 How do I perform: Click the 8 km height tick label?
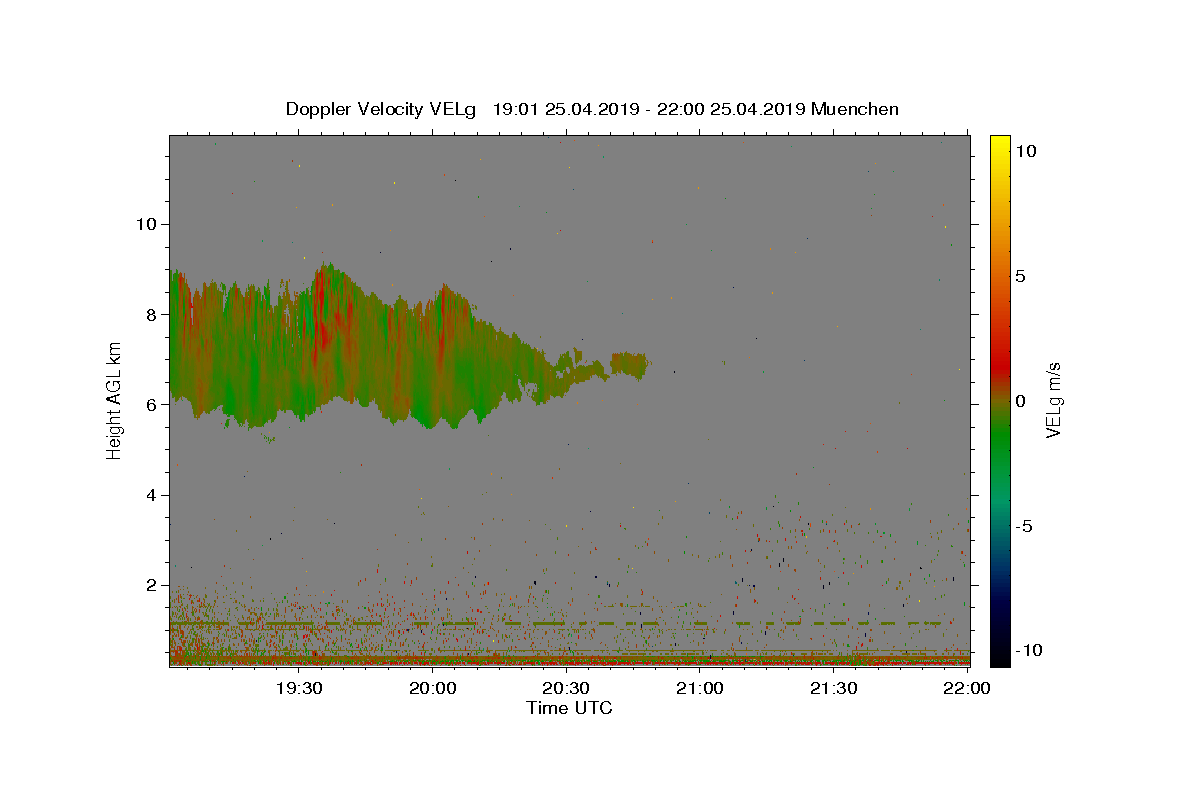point(150,314)
